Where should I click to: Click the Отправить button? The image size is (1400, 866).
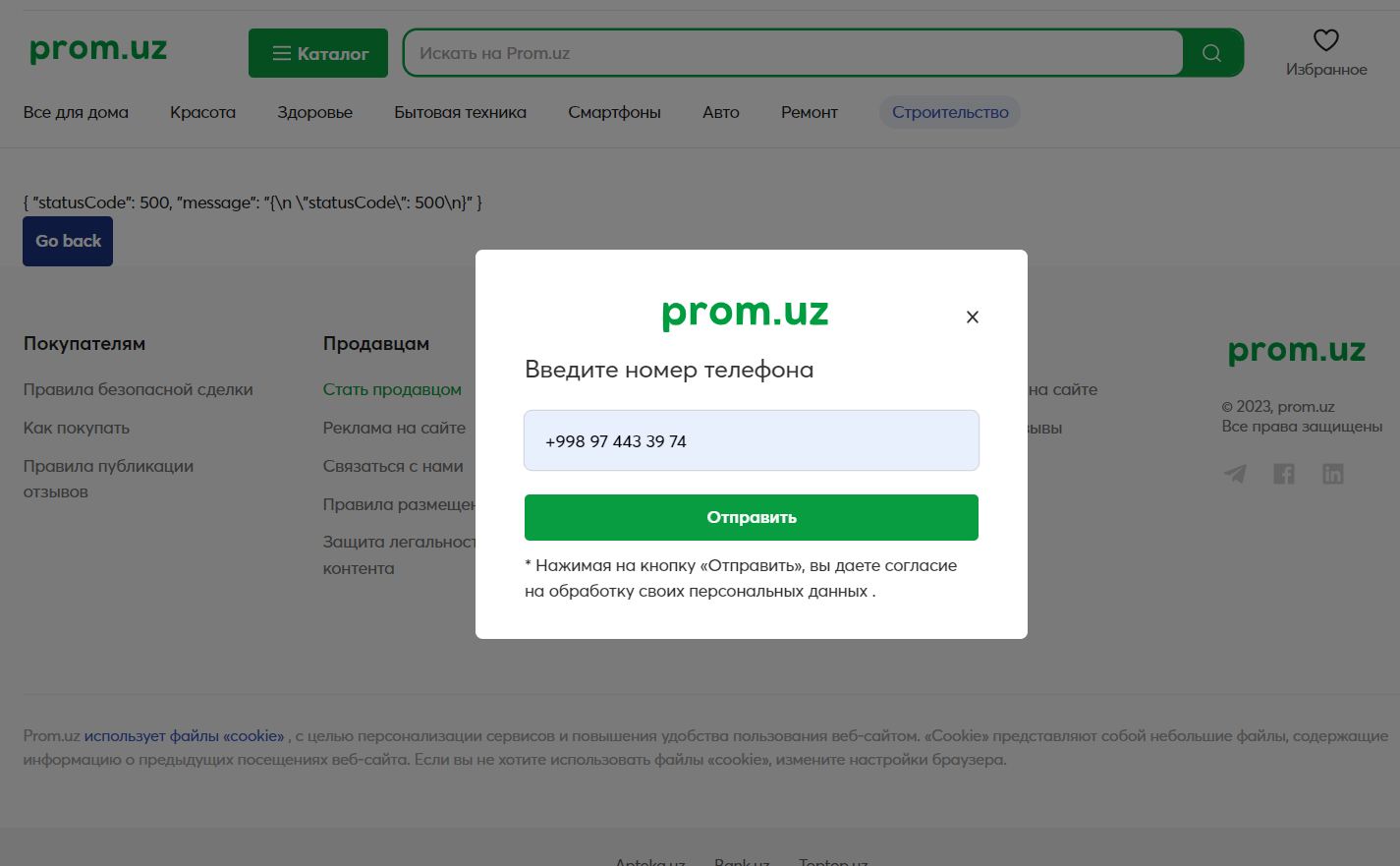752,517
